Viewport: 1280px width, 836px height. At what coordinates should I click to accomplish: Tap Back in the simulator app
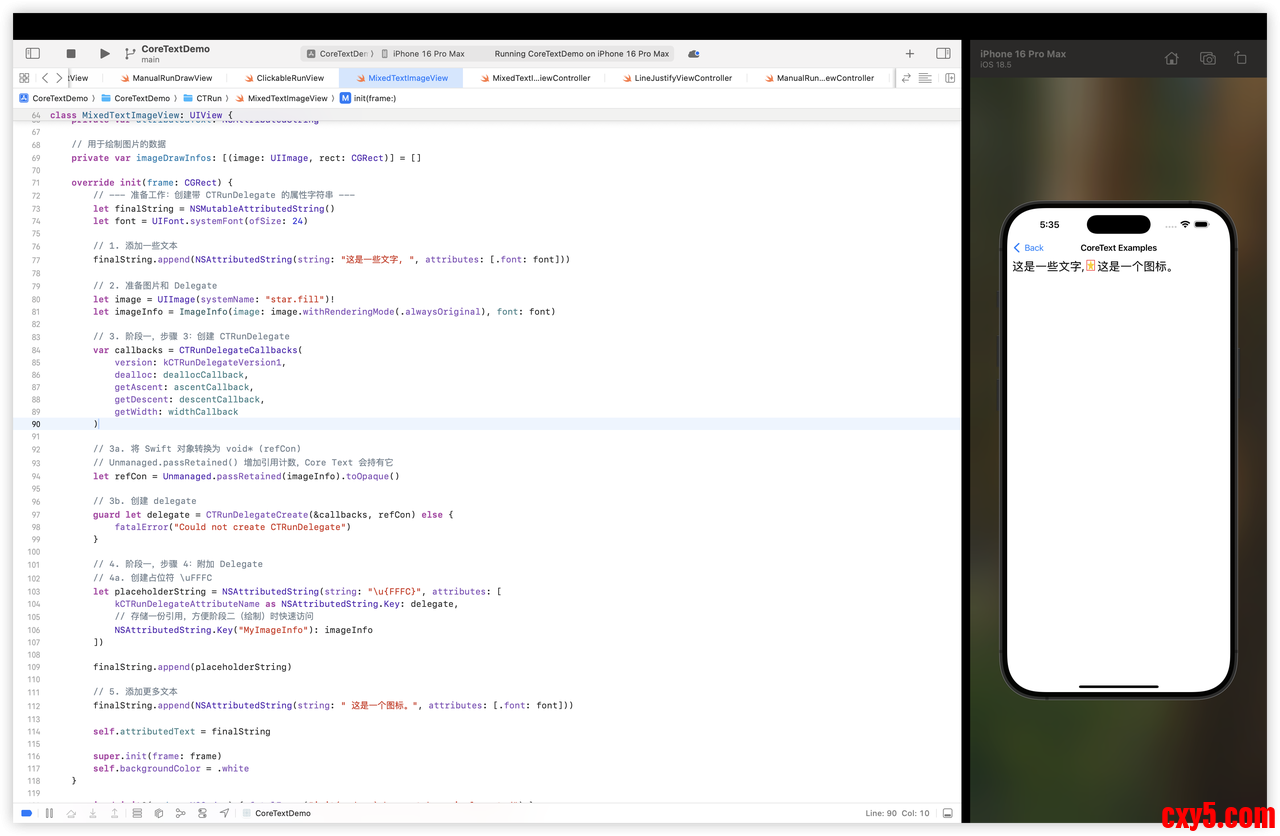pos(1028,248)
